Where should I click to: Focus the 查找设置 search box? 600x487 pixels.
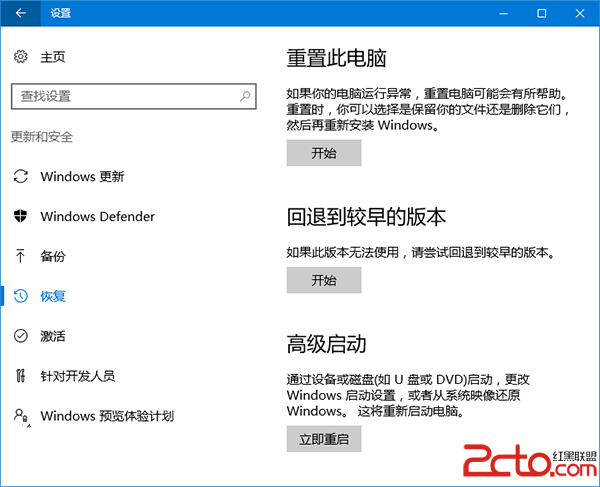(134, 96)
